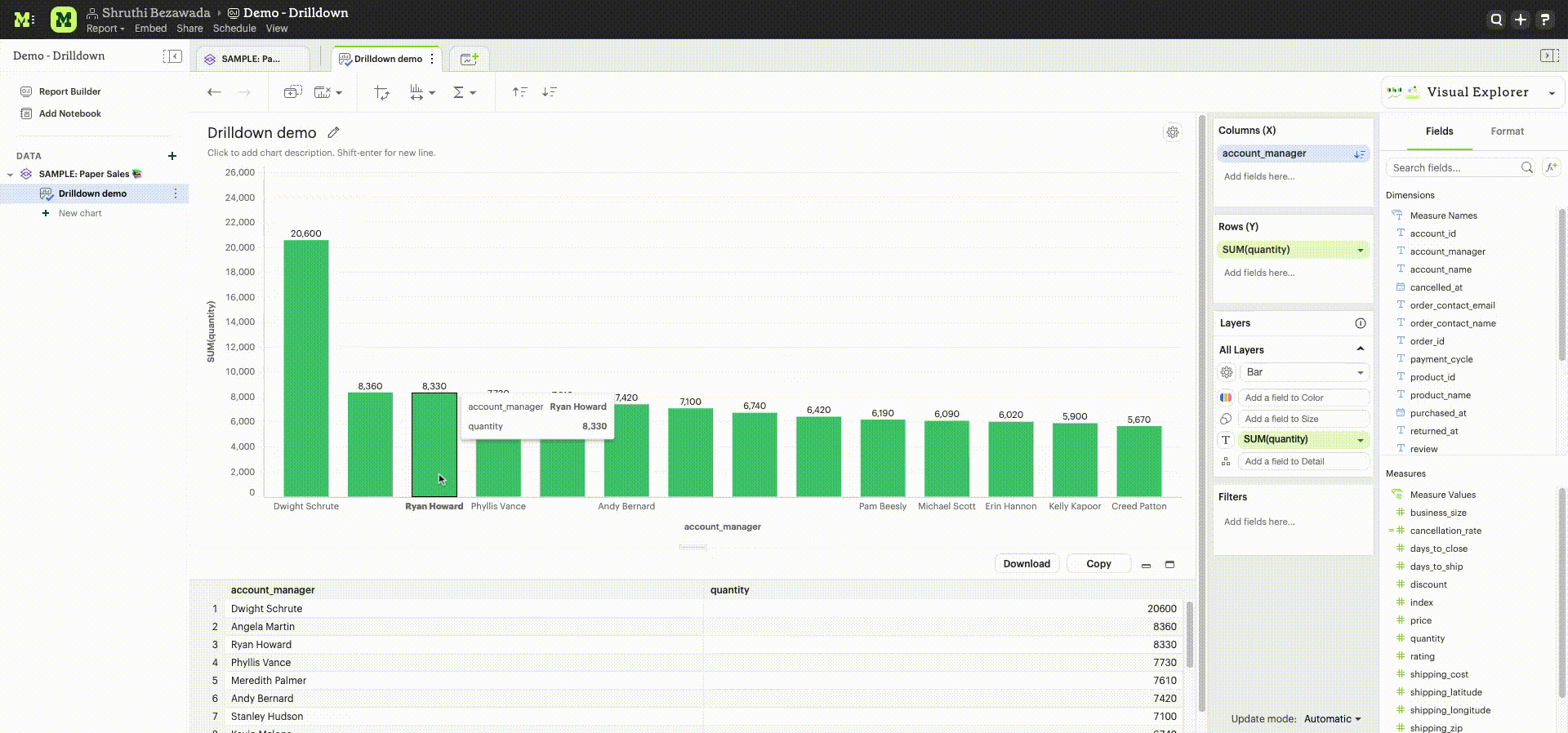Edit chart title with the pencil icon
1568x733 pixels.
click(x=333, y=132)
